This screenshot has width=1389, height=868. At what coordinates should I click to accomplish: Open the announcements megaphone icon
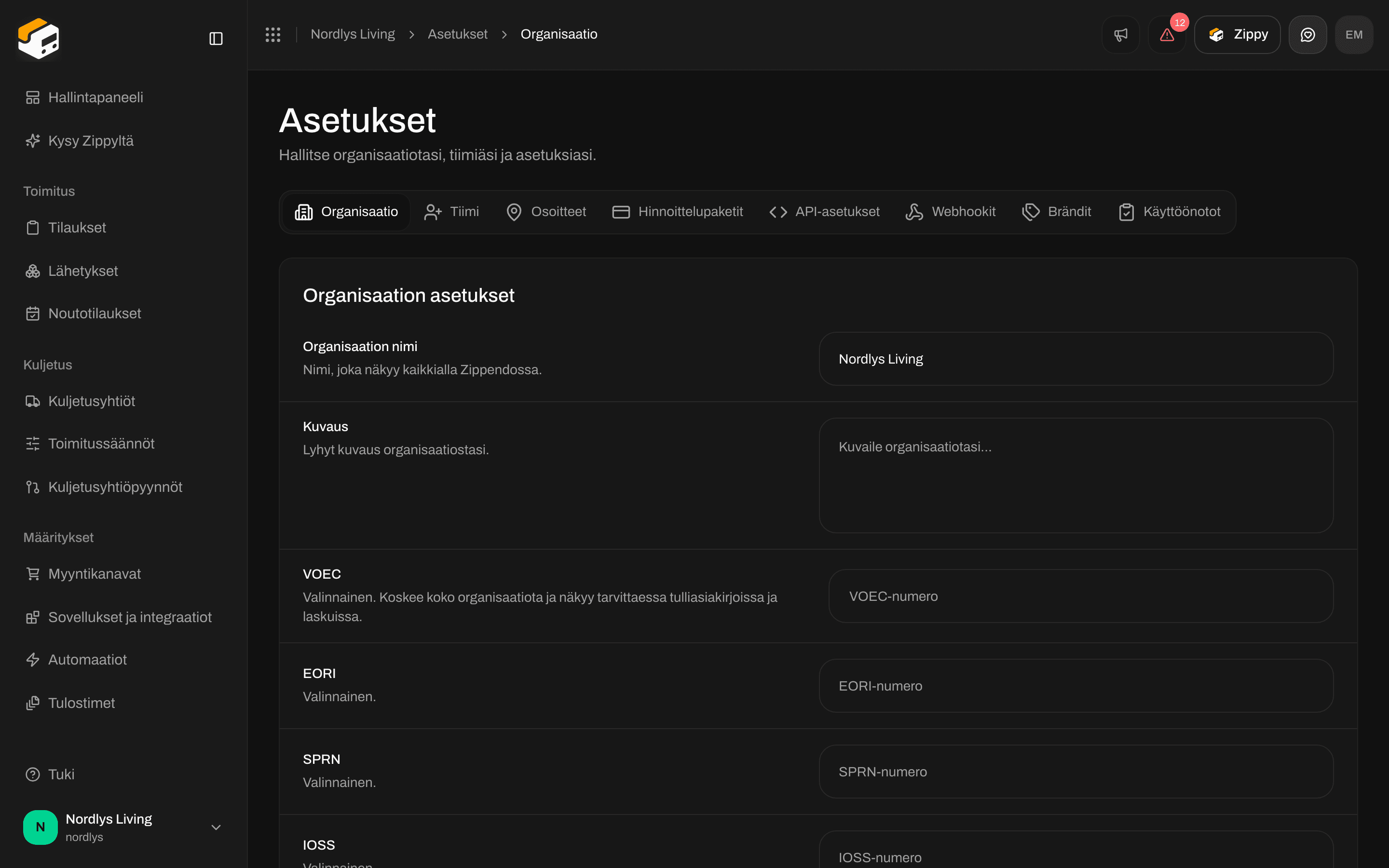click(x=1120, y=34)
